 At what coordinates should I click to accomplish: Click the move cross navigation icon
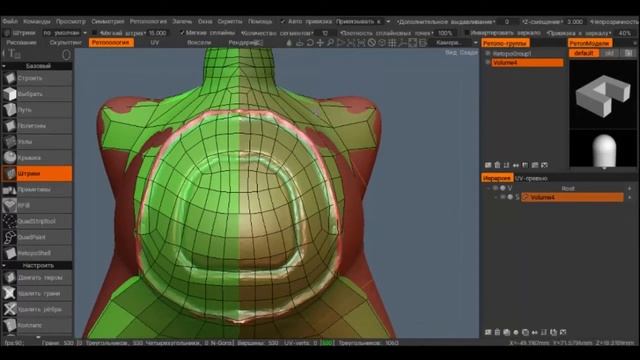pos(320,42)
